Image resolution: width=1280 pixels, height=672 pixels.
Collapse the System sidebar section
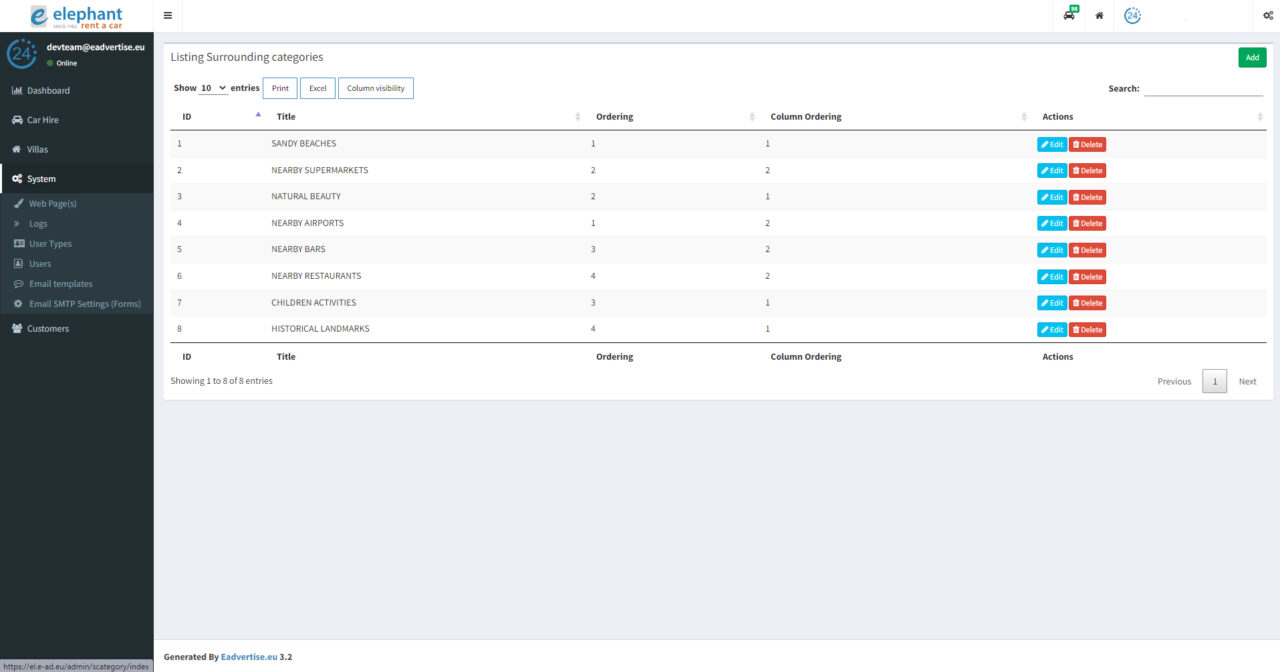point(41,179)
